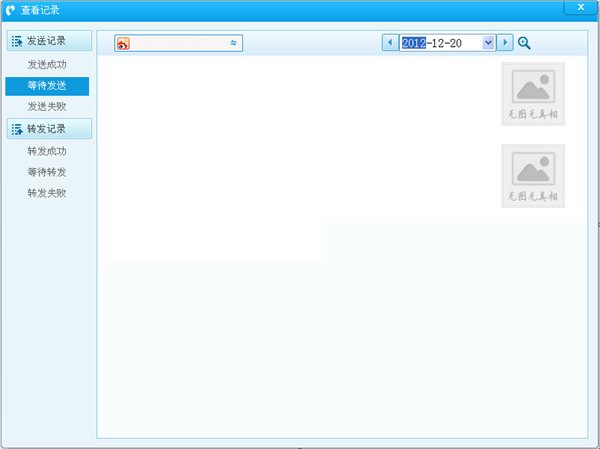The image size is (600, 449).
Task: Click the highlighted year 2012 in date field
Action: (414, 43)
